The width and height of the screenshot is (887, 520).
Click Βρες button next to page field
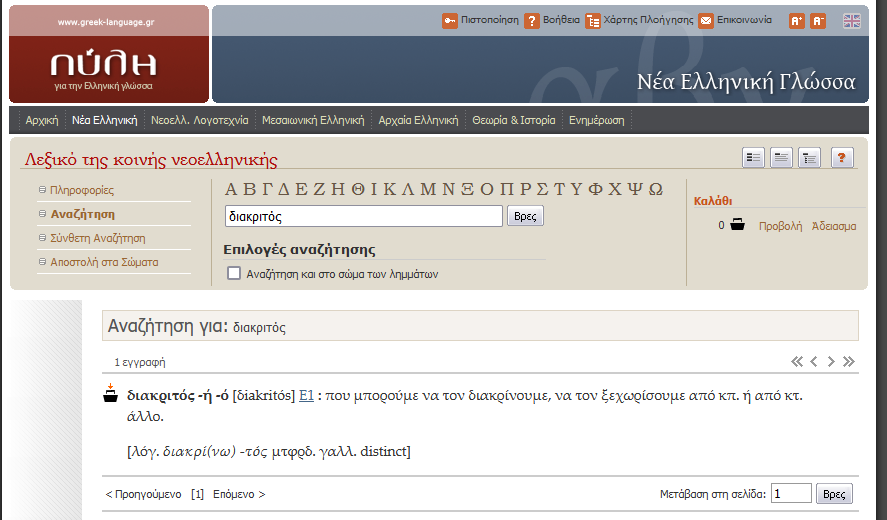pyautogui.click(x=834, y=494)
